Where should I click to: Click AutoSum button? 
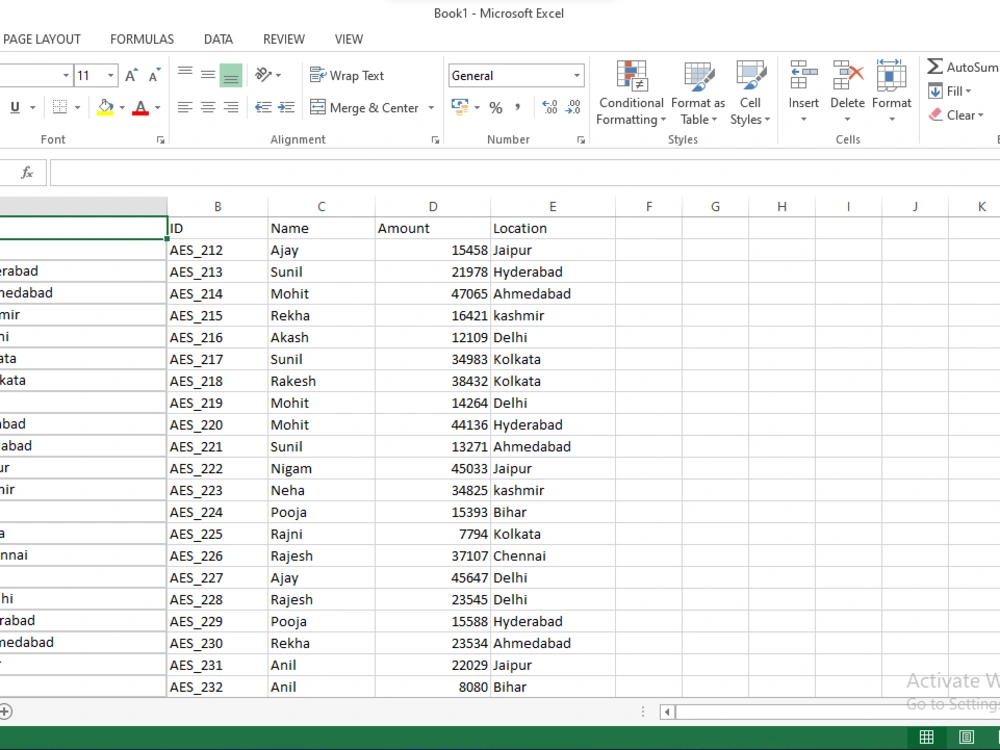coord(962,67)
